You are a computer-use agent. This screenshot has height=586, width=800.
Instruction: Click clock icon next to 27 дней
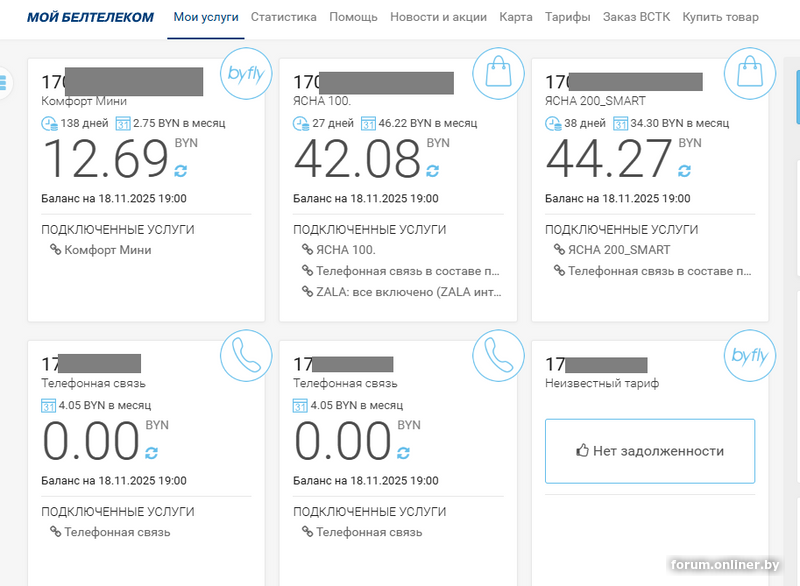pyautogui.click(x=301, y=123)
